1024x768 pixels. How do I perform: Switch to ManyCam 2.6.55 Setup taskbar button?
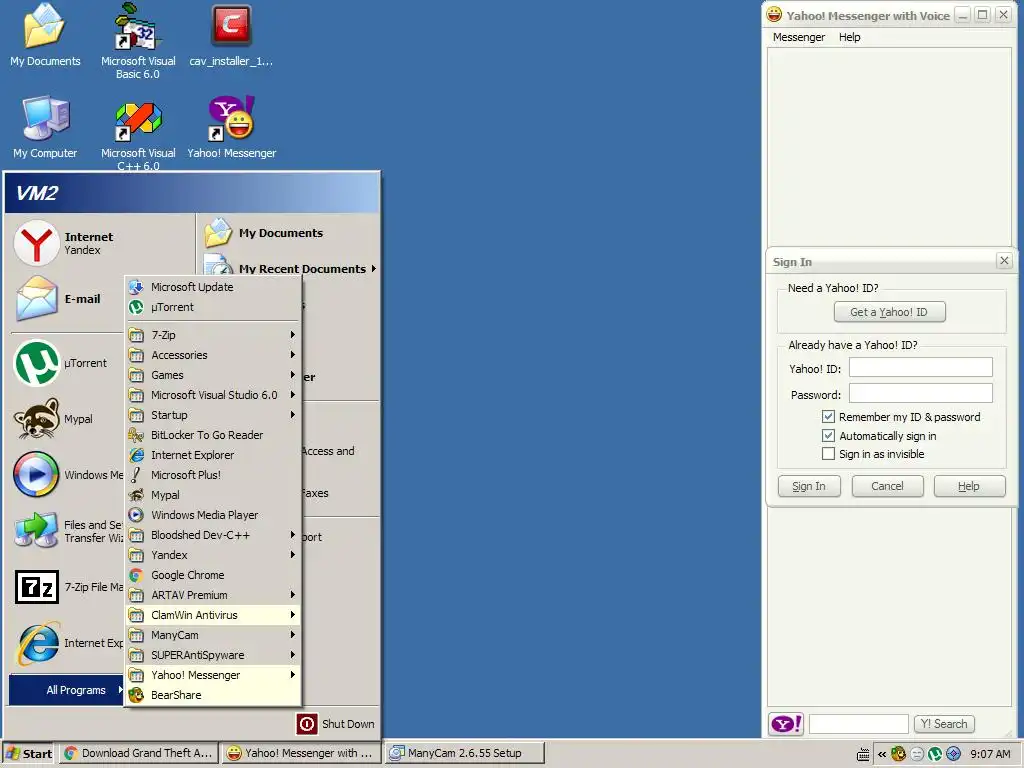click(464, 753)
